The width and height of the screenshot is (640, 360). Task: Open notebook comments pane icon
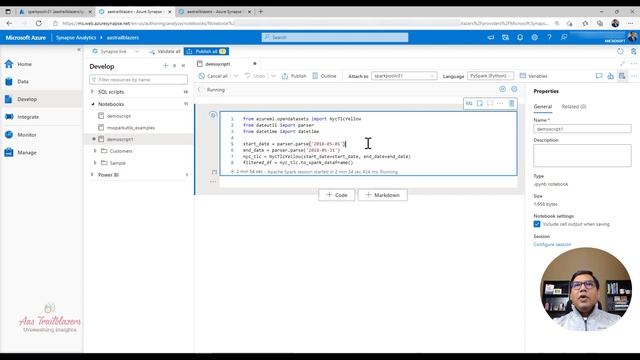[x=599, y=76]
